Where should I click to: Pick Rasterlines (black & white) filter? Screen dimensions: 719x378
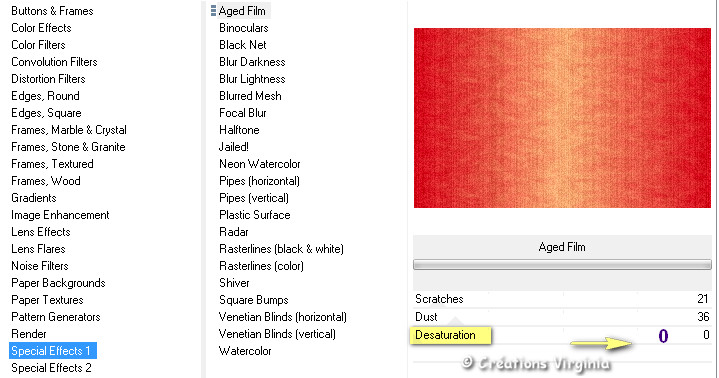pyautogui.click(x=281, y=249)
